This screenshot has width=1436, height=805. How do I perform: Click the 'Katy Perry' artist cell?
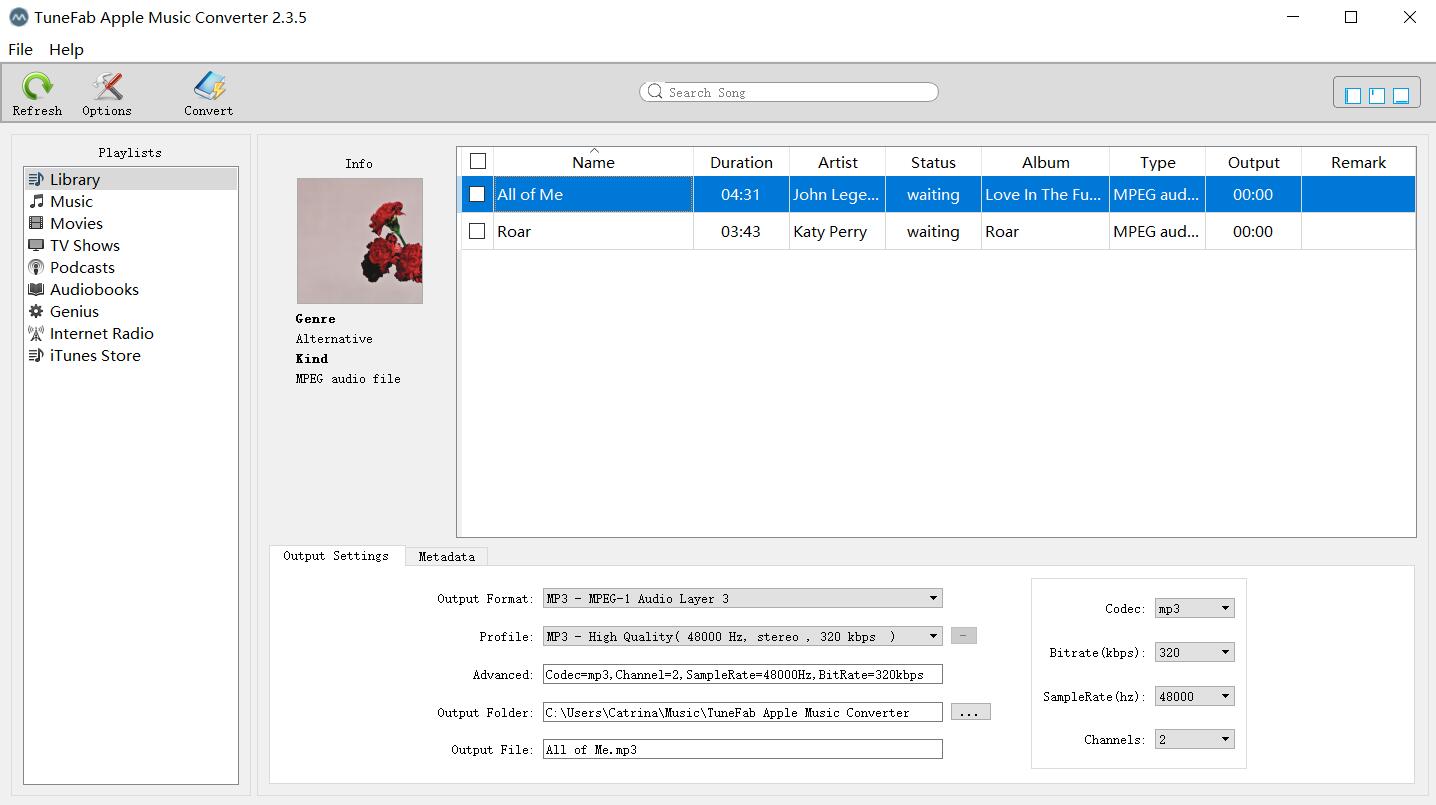pos(837,231)
